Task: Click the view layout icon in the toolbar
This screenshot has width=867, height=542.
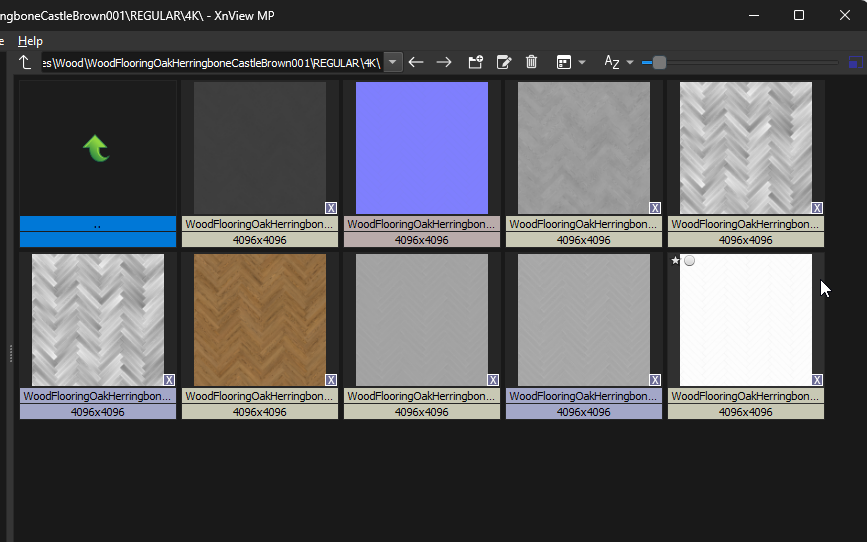Action: (563, 62)
